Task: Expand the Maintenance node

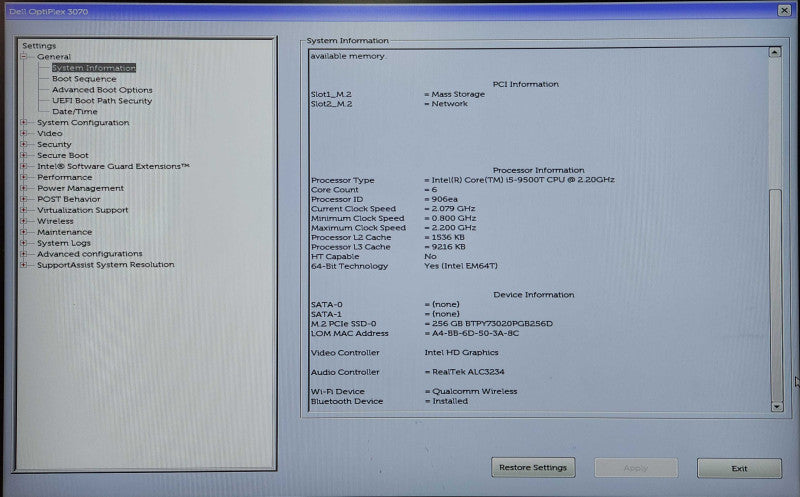Action: tap(23, 232)
